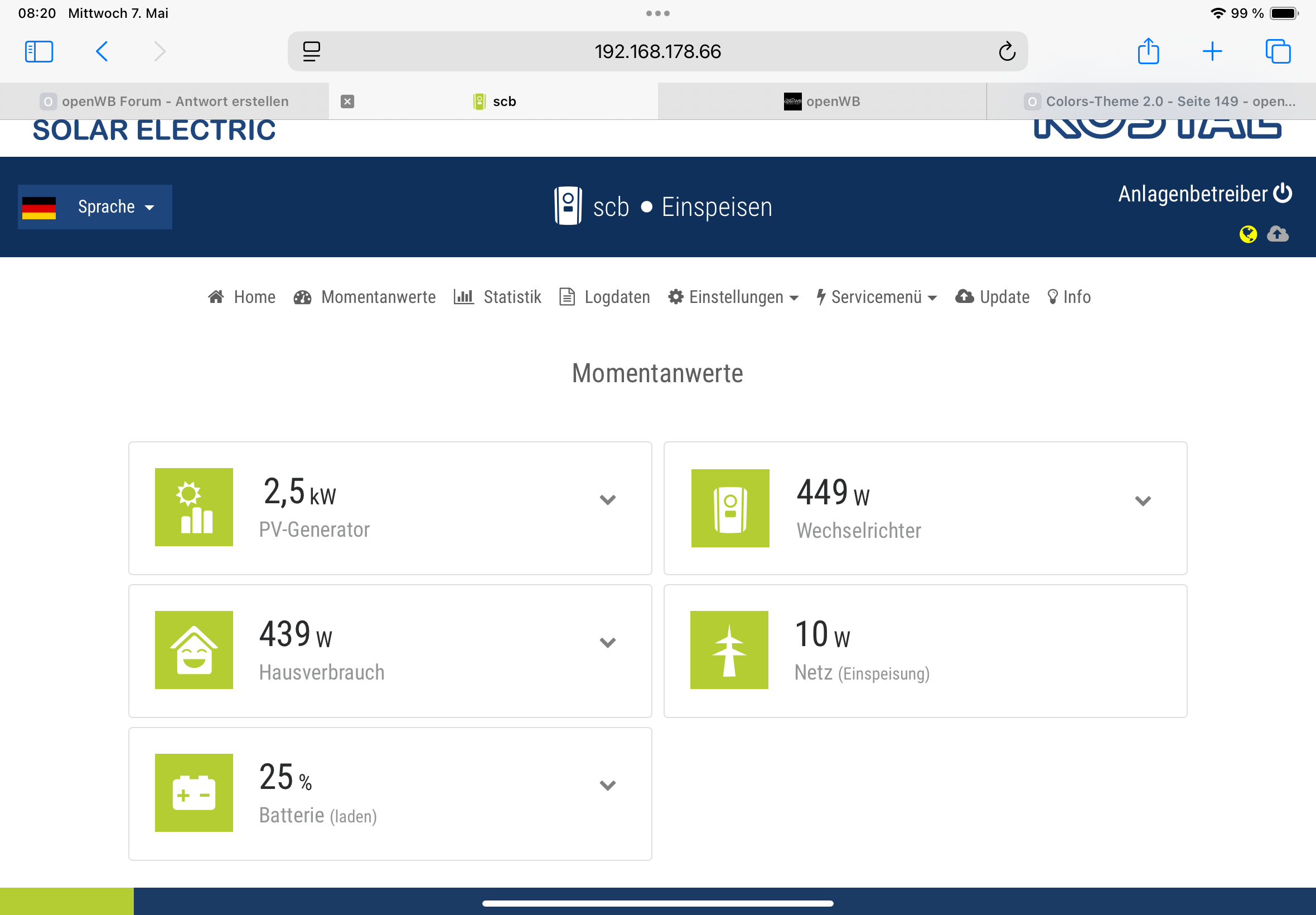The width and height of the screenshot is (1316, 915).
Task: Reload the page with refresh button
Action: click(x=1007, y=51)
